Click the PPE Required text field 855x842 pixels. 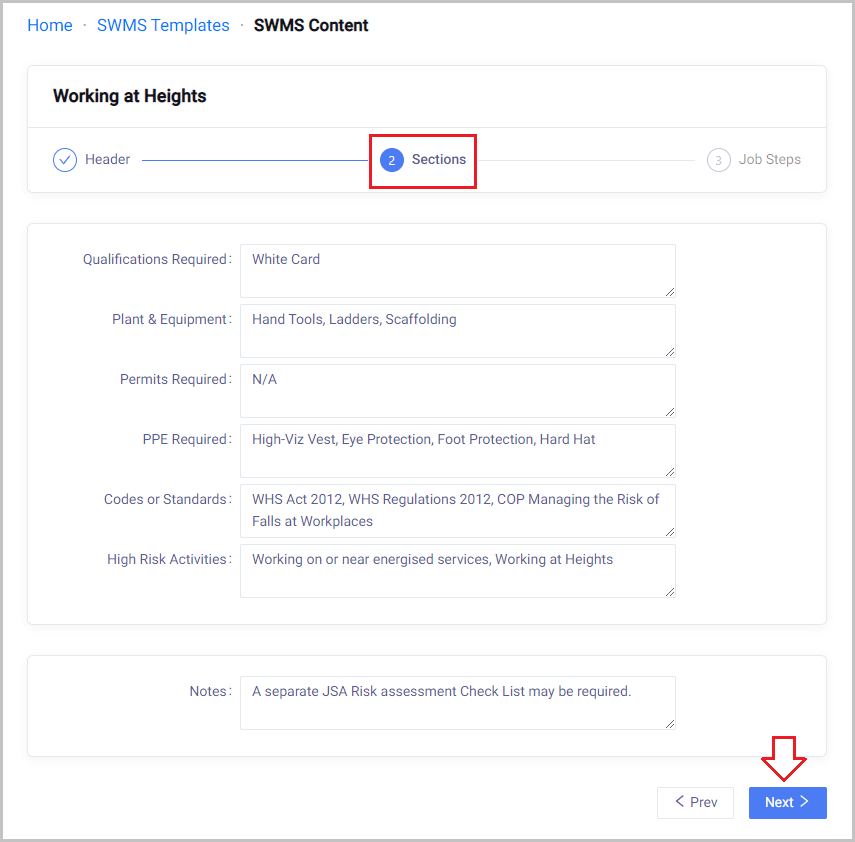[457, 450]
